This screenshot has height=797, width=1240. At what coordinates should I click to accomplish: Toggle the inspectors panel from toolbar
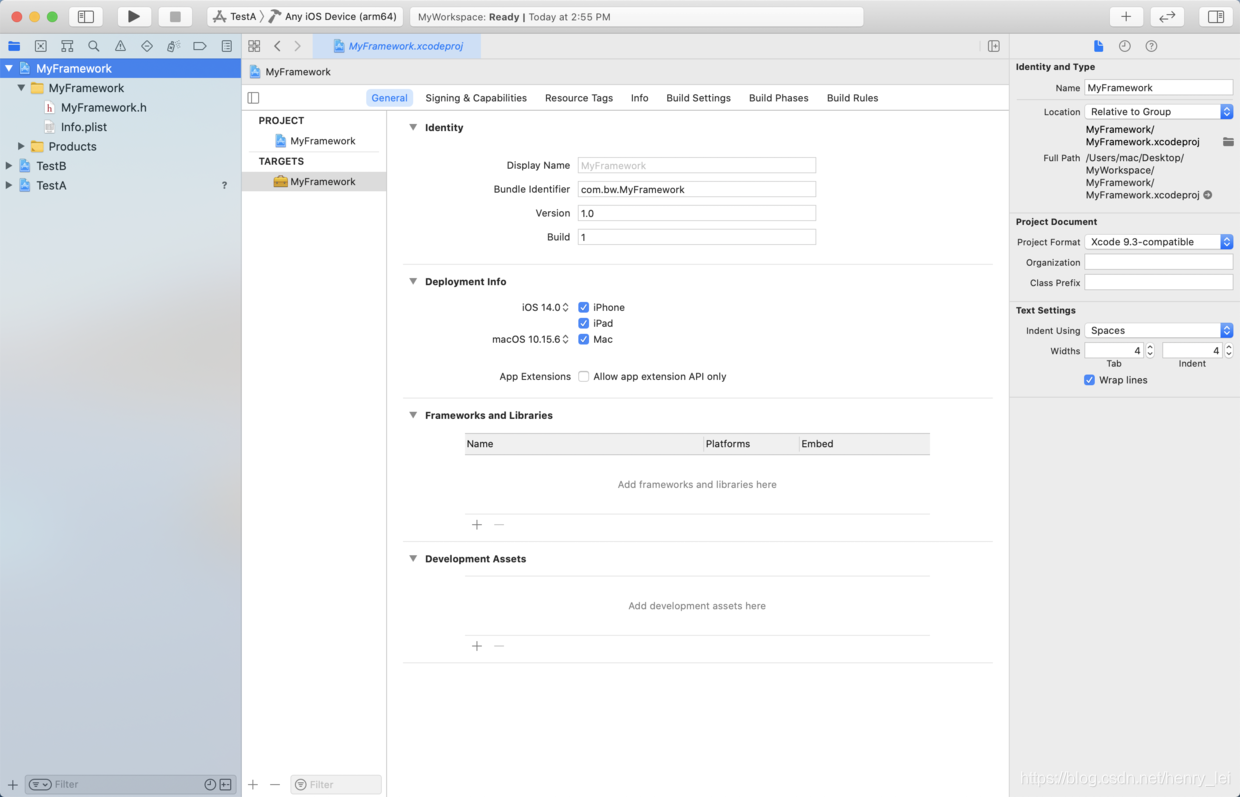pos(1216,16)
